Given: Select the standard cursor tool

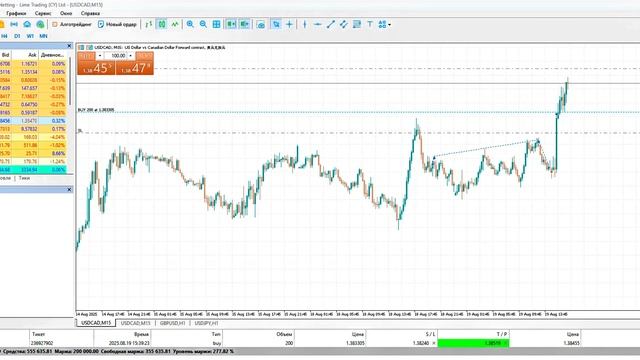Looking at the screenshot, I should point(276,24).
